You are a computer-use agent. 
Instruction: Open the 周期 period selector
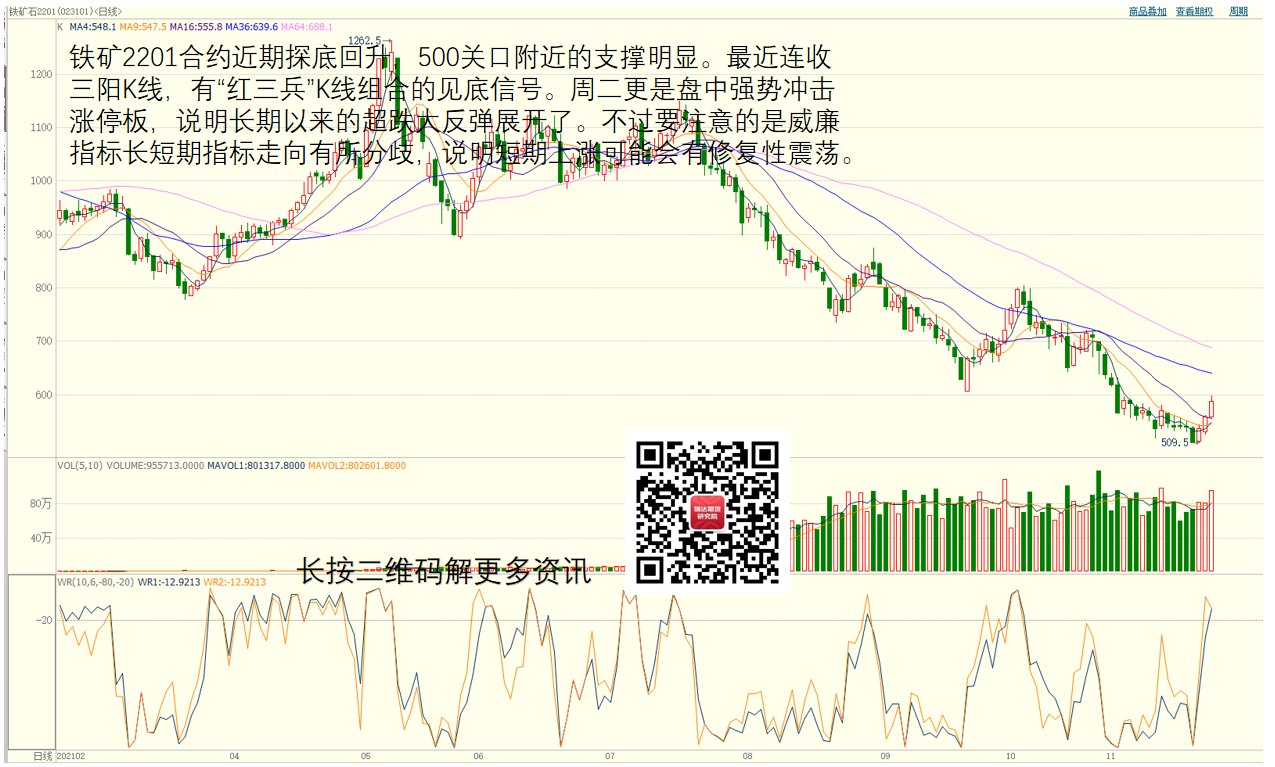pos(1238,11)
